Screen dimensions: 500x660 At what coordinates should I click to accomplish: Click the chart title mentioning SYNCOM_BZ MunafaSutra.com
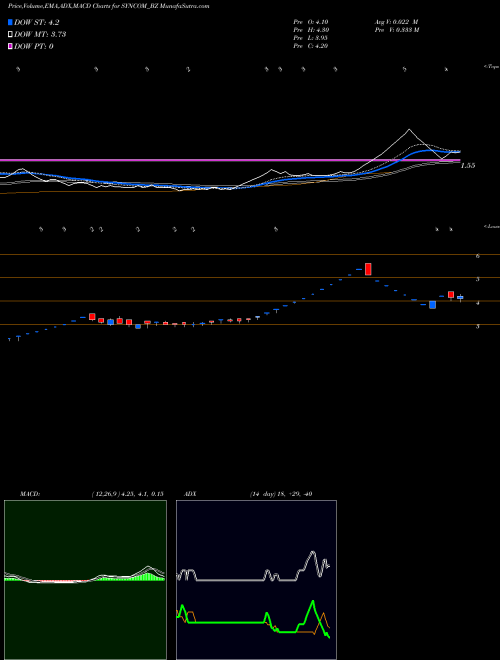click(109, 6)
